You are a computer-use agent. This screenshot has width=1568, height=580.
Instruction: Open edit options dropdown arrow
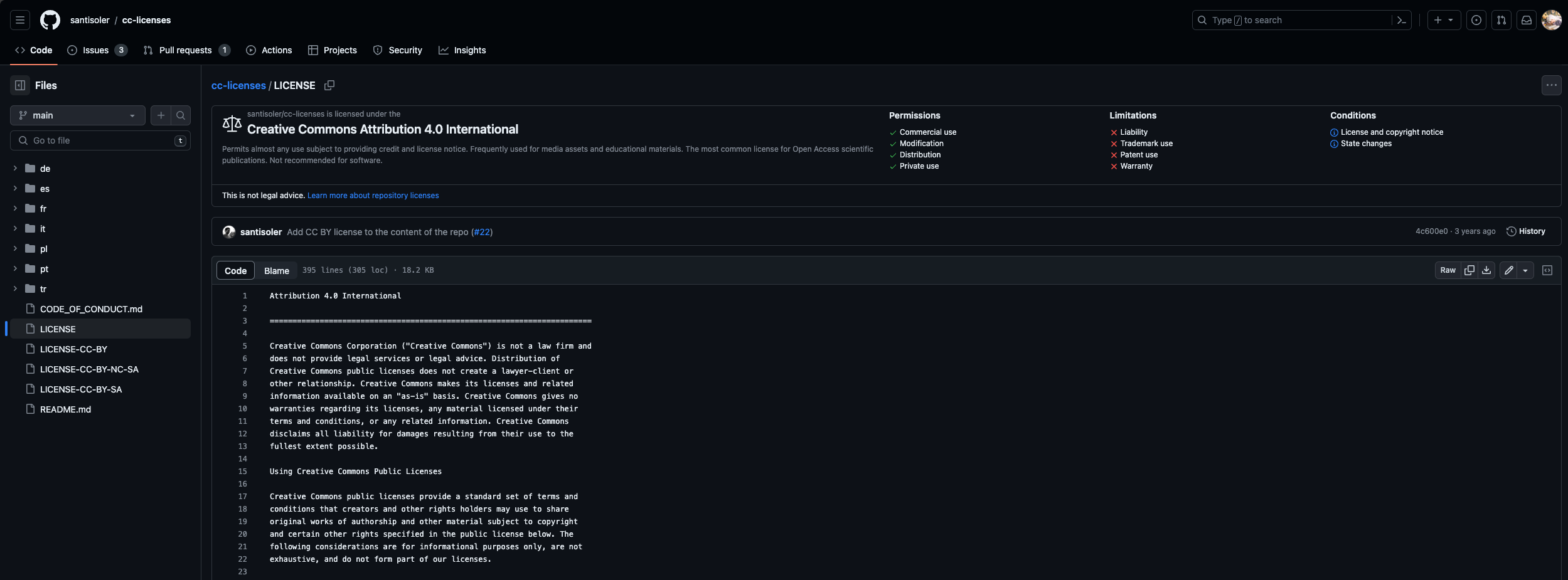point(1525,270)
